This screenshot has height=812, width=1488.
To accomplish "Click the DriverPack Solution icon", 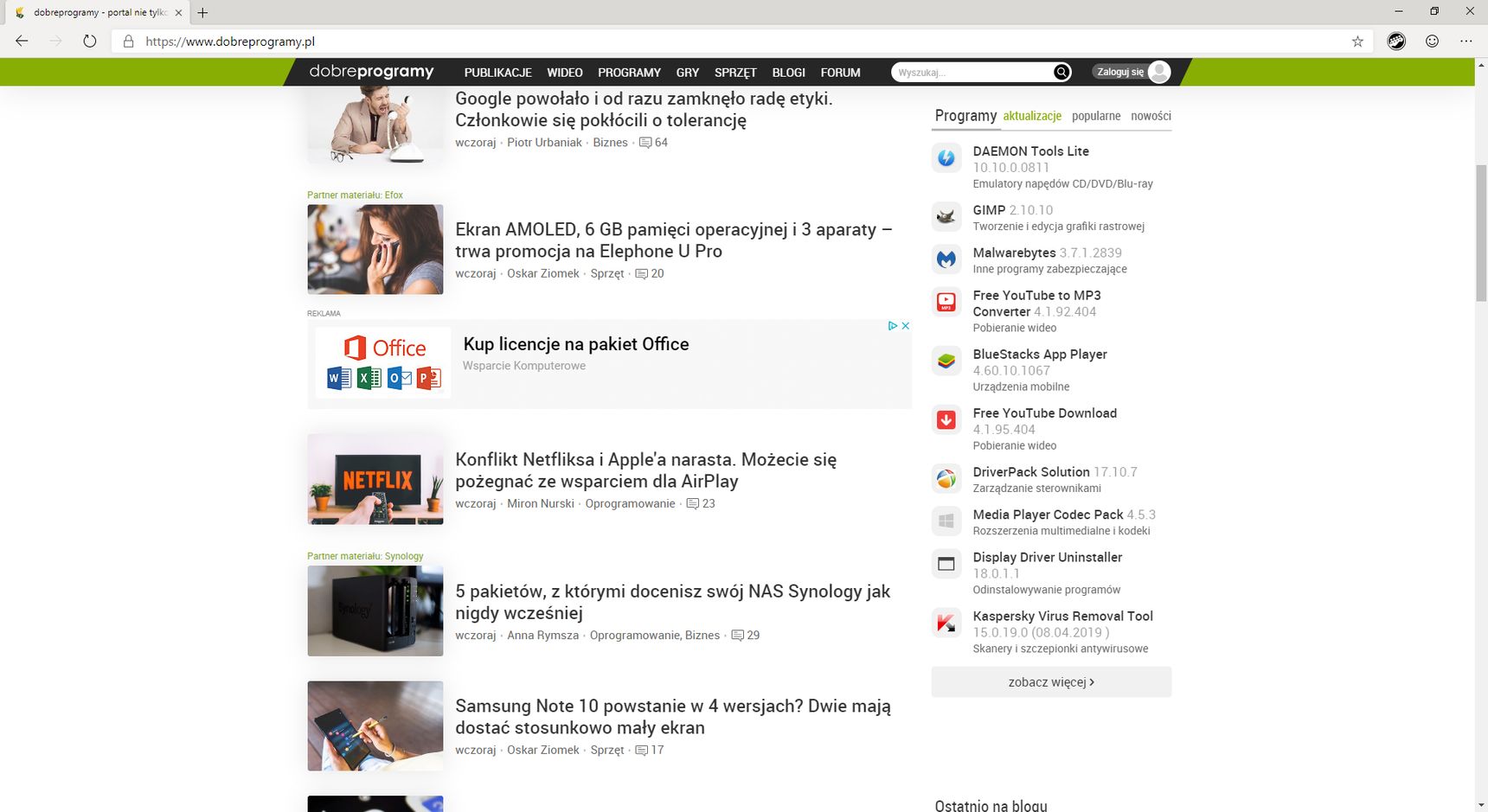I will [x=946, y=478].
